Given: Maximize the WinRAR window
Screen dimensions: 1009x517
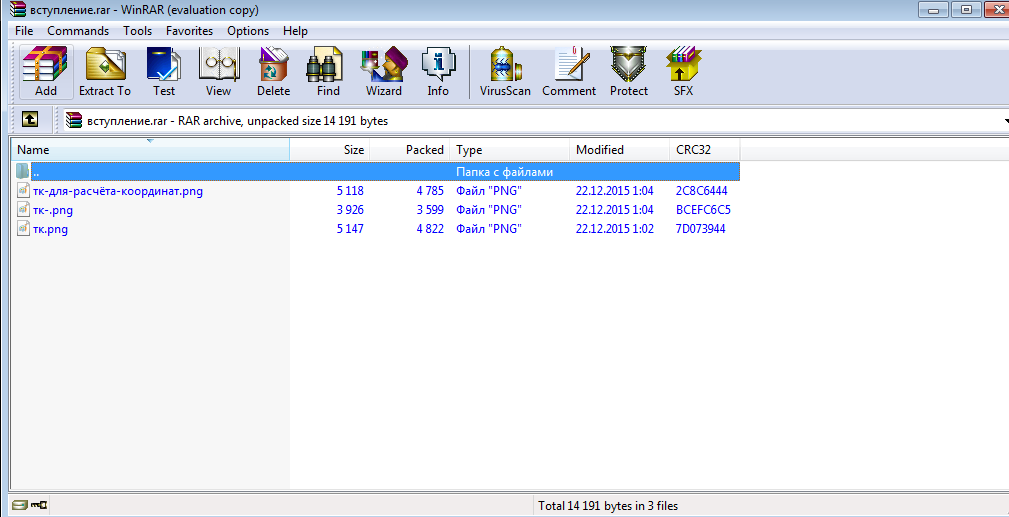Looking at the screenshot, I should point(966,9).
